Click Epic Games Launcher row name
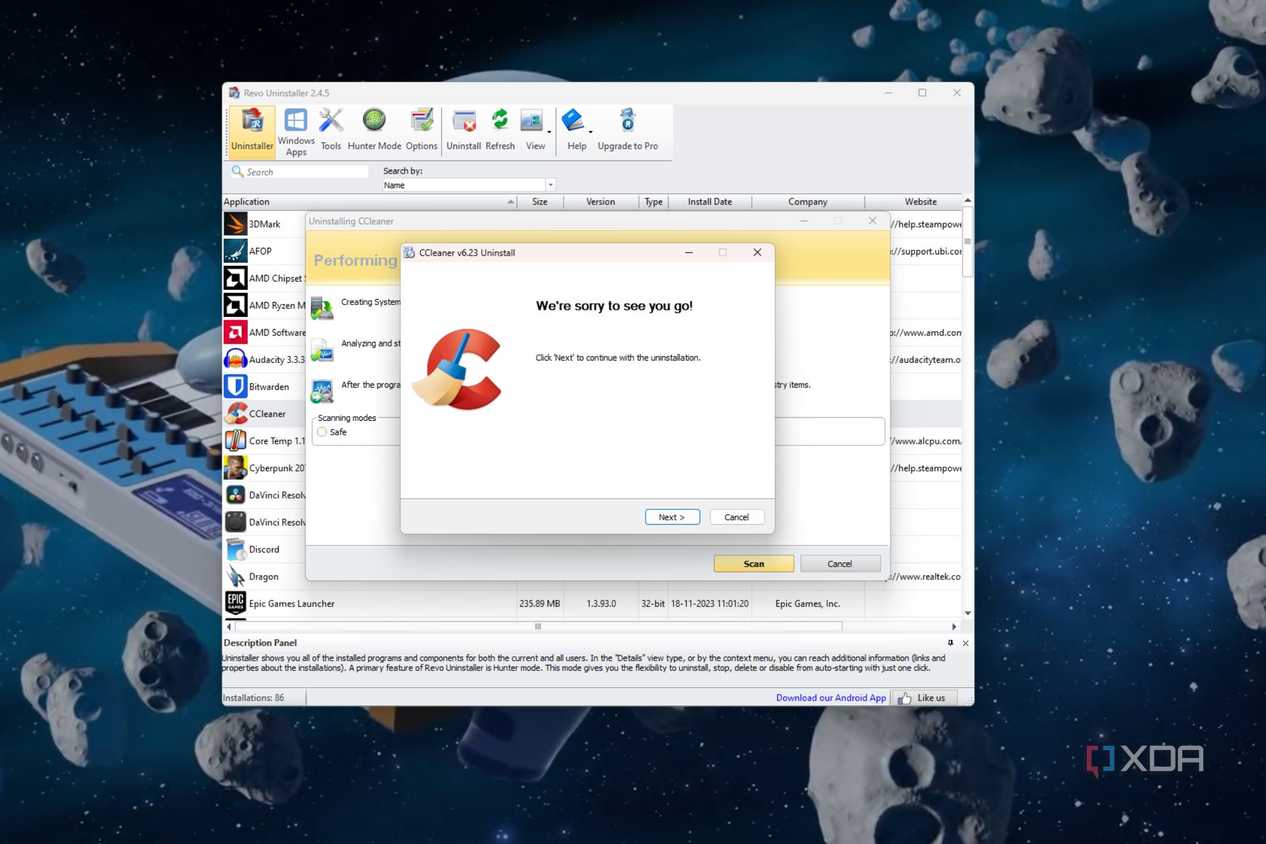 pyautogui.click(x=291, y=604)
